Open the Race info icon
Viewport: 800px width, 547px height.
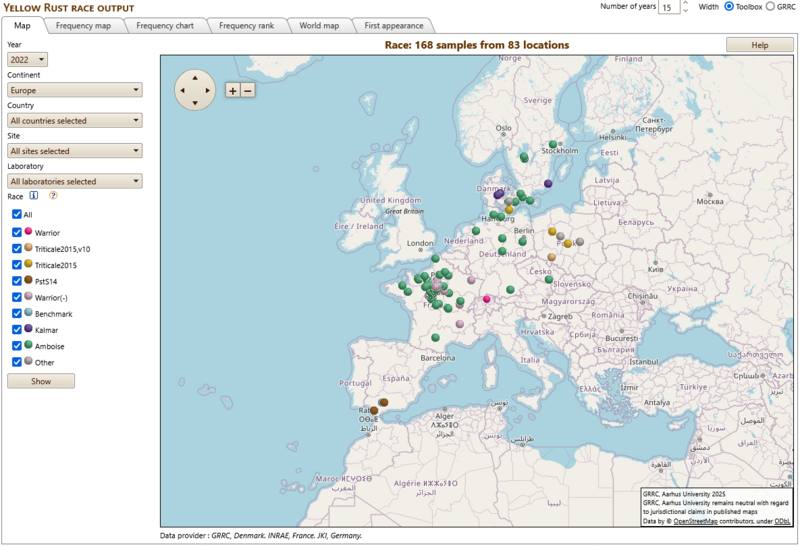tap(34, 196)
